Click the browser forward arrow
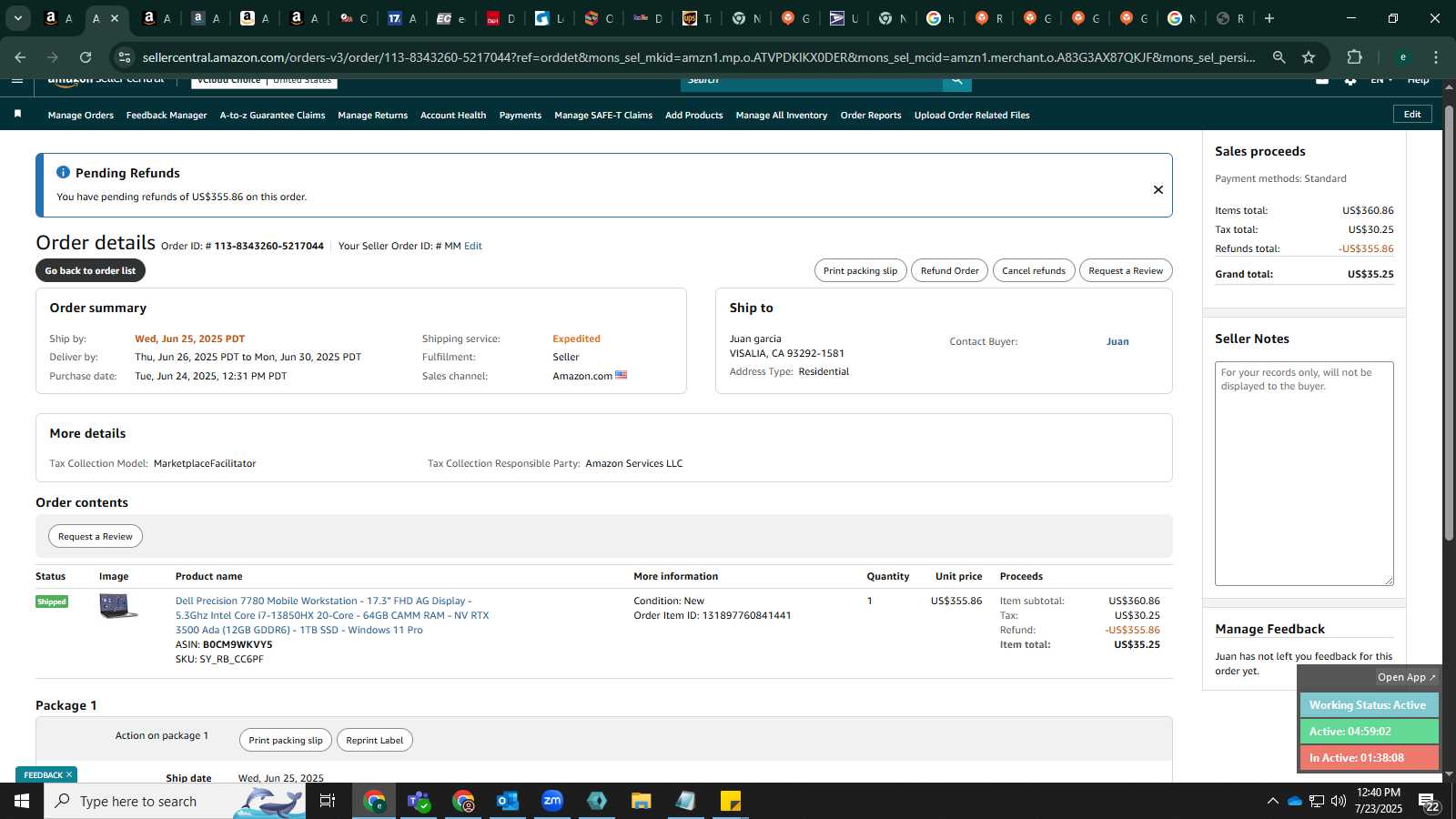1456x819 pixels. pos(53,57)
